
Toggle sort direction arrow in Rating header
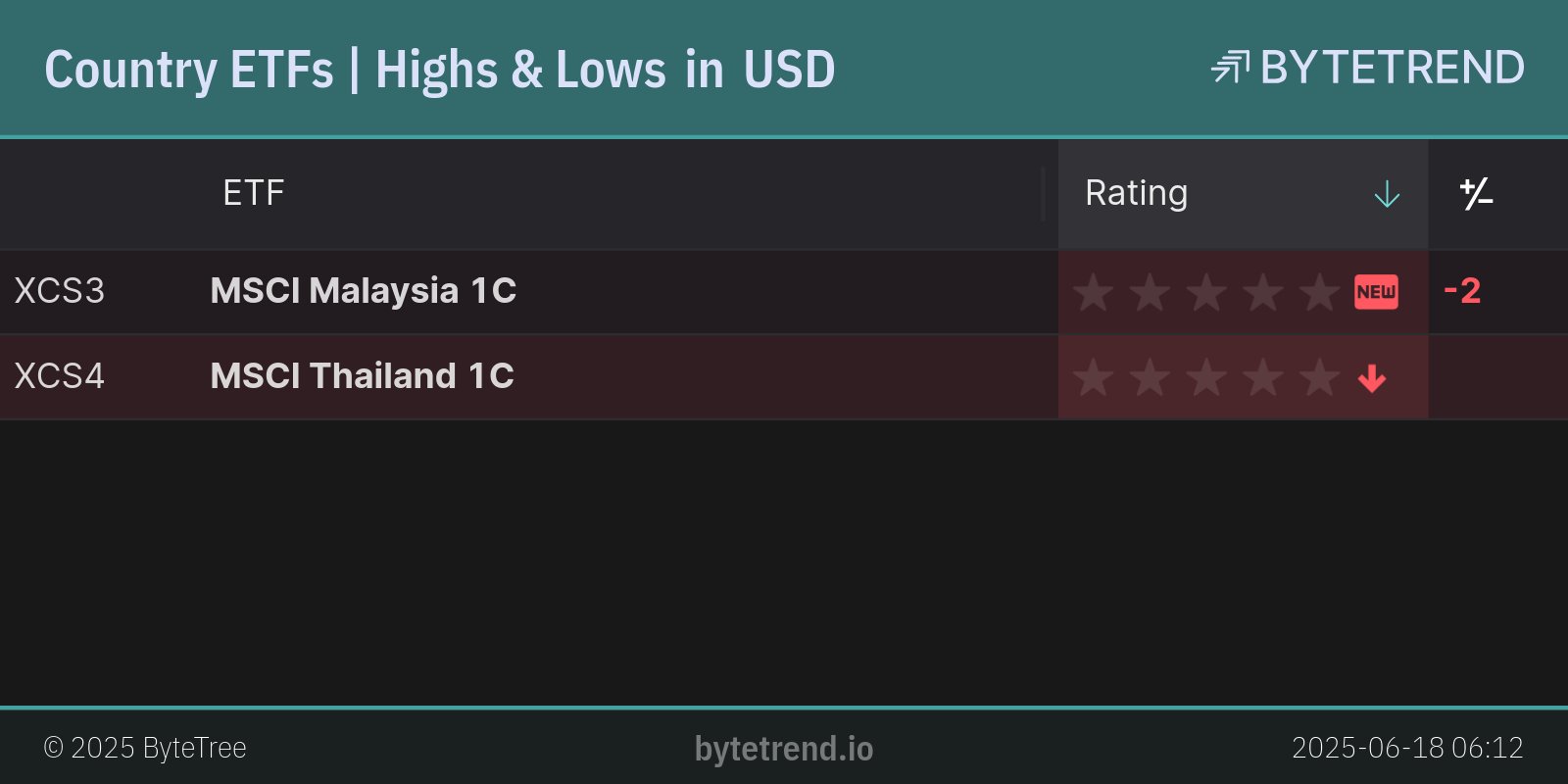pos(1387,194)
